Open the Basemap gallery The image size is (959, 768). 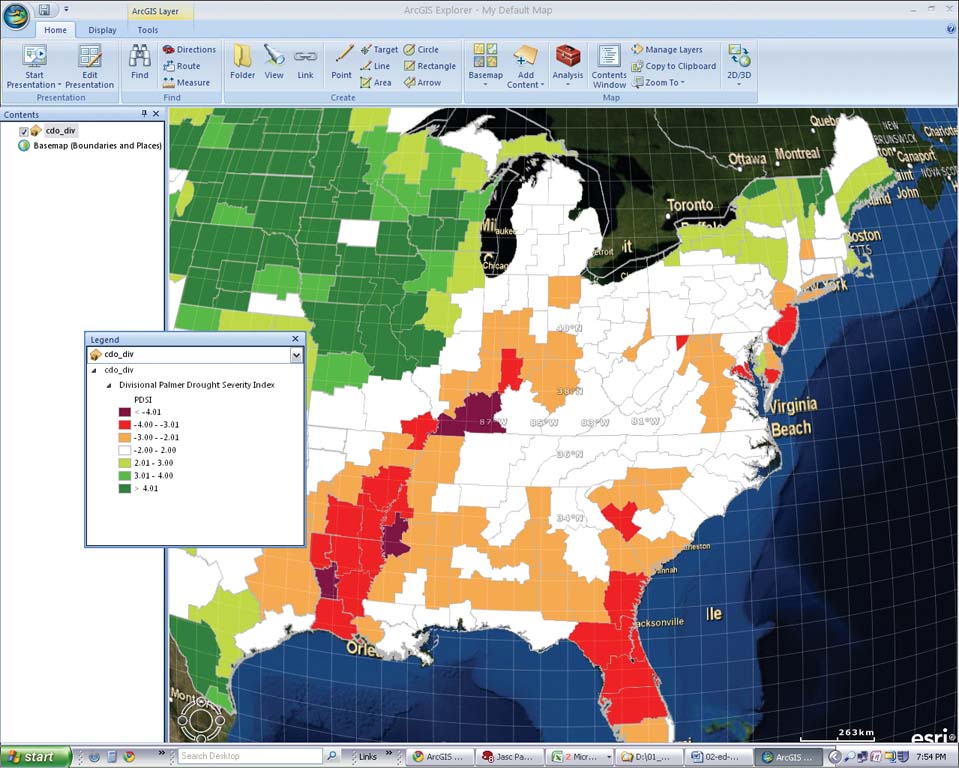click(486, 65)
